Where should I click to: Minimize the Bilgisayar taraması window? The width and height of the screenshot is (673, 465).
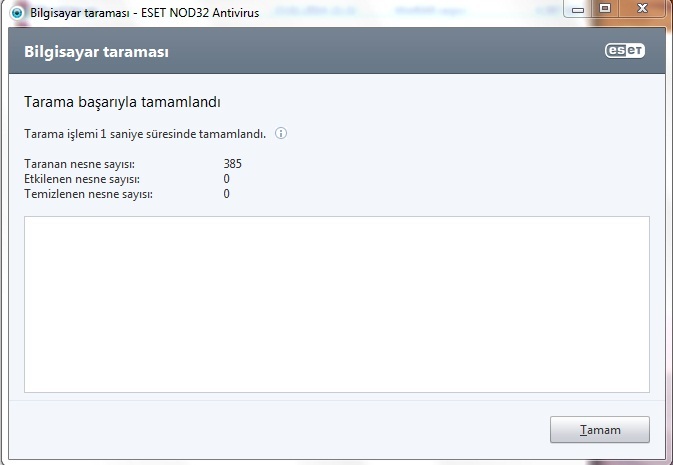coord(578,9)
